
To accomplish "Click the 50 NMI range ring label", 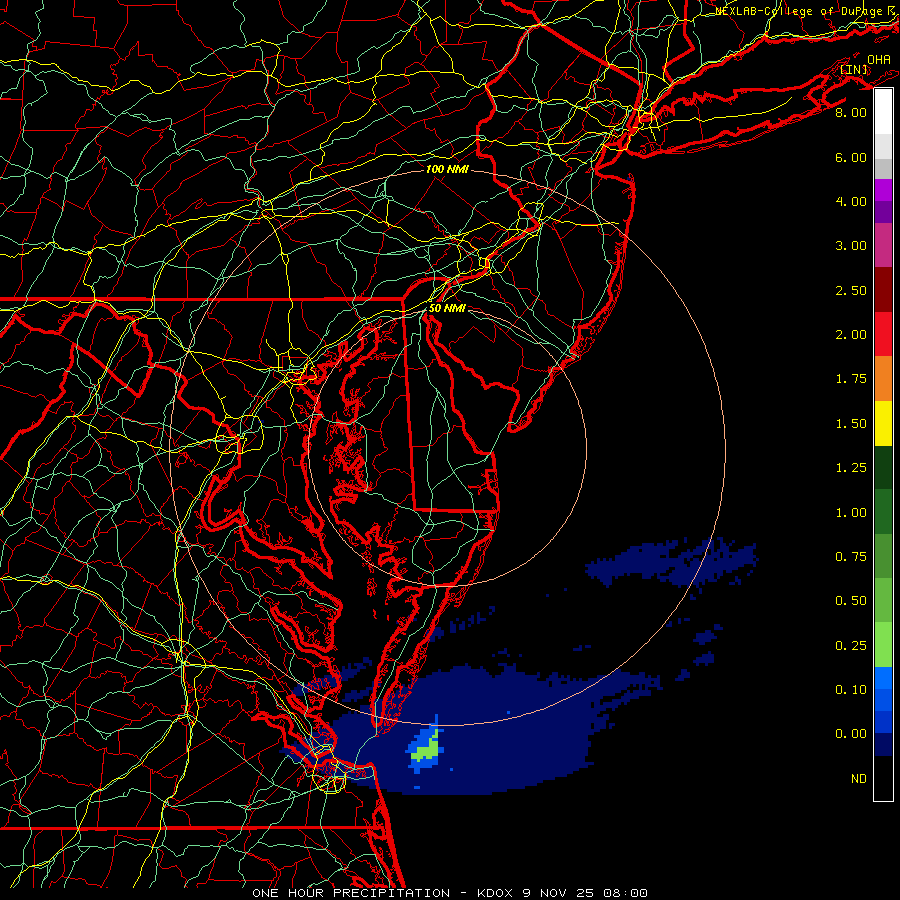I will point(447,308).
